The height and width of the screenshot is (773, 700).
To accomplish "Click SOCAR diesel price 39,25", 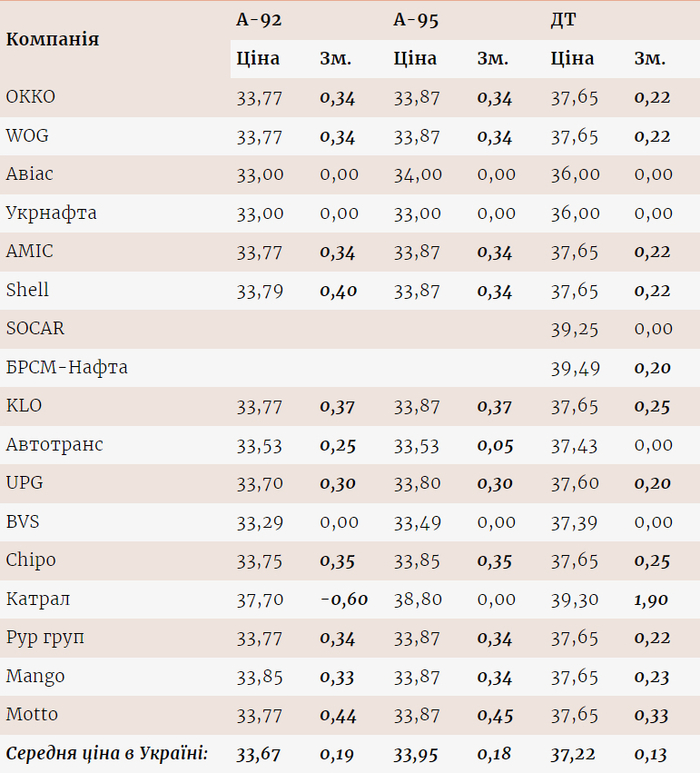I will point(575,329).
